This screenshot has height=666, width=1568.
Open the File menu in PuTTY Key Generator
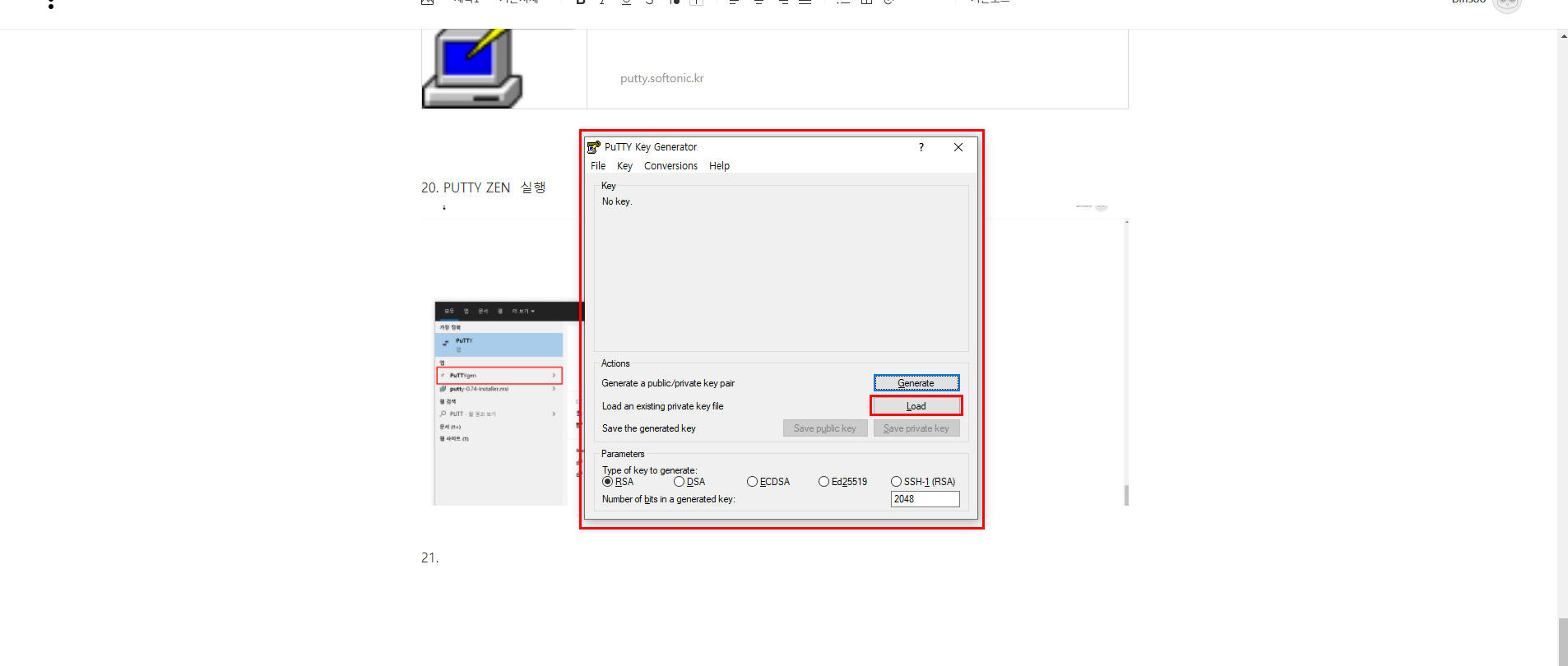[x=598, y=166]
